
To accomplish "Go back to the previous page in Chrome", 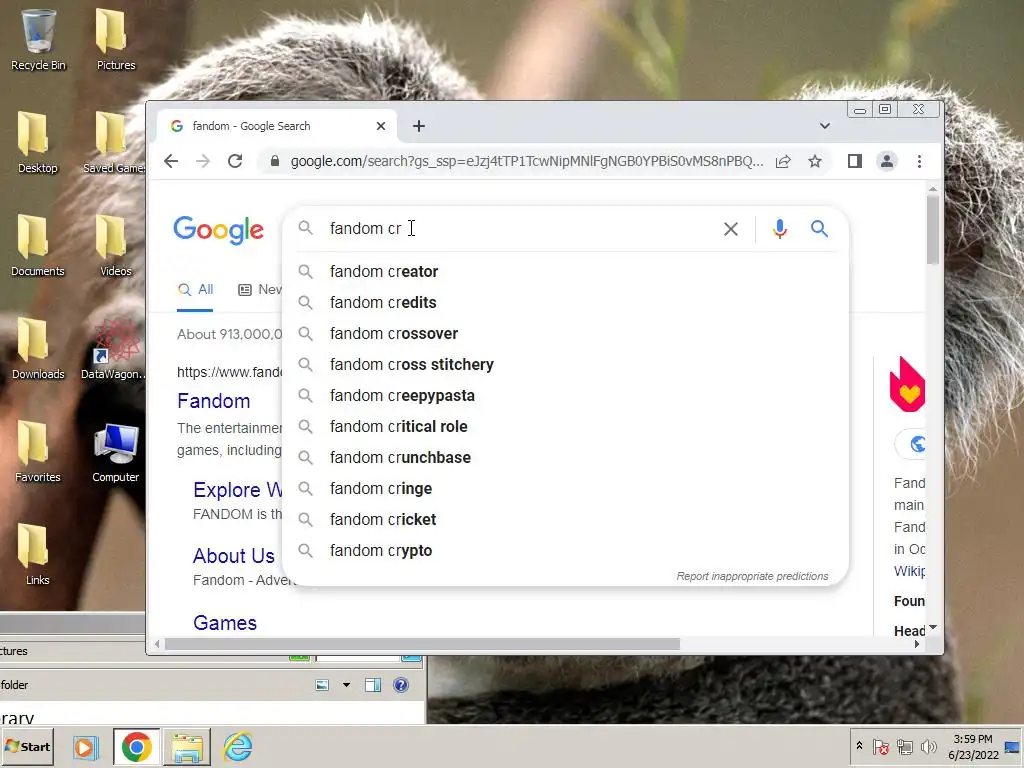I will coord(171,161).
